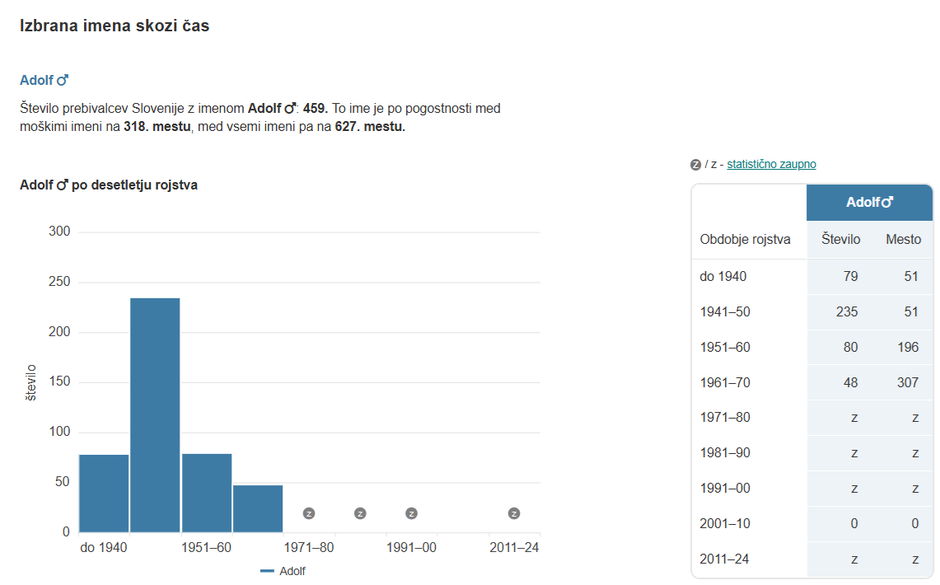The width and height of the screenshot is (940, 585).
Task: Click the Obdobje rojstva column header
Action: pyautogui.click(x=745, y=239)
